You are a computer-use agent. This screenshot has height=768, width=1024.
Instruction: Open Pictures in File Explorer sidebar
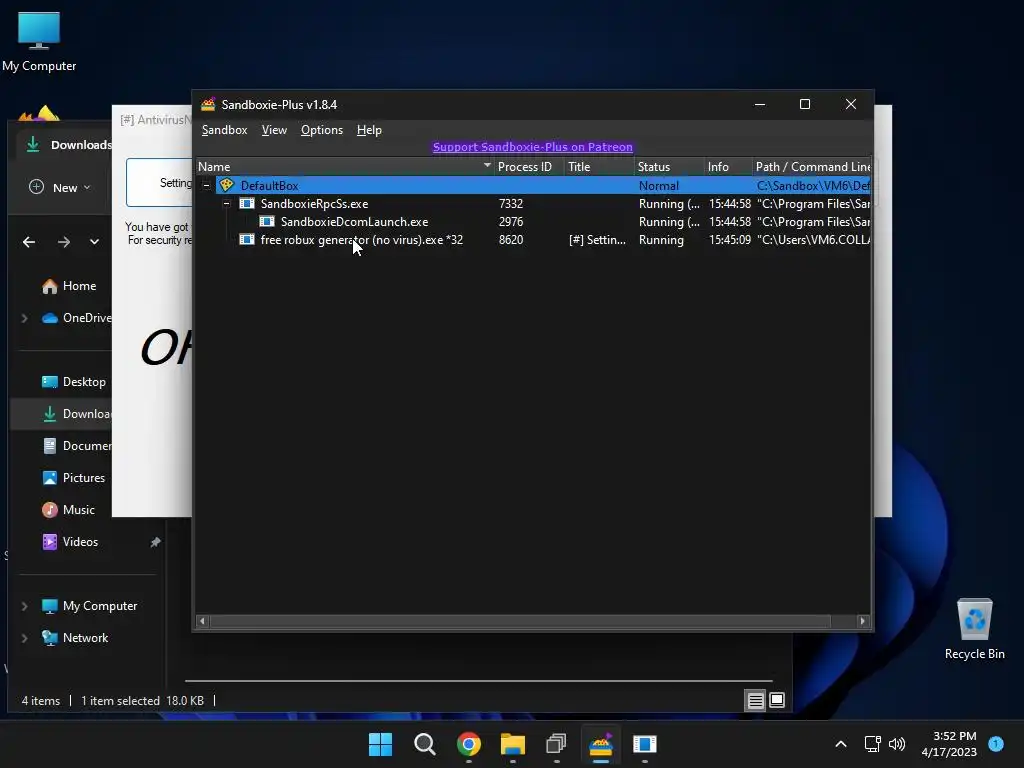point(73,478)
